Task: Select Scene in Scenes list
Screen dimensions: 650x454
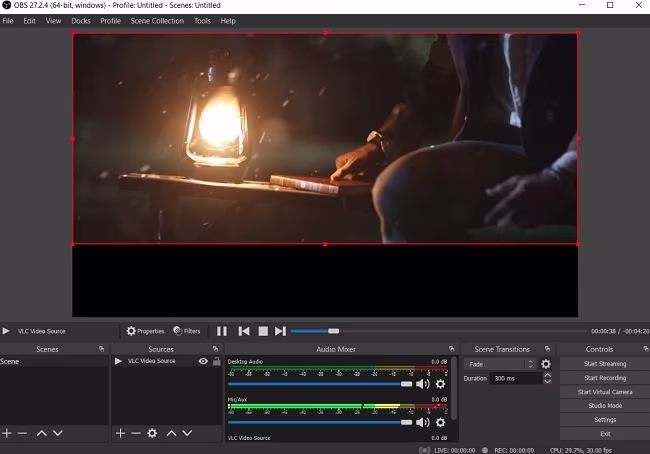Action: tap(54, 361)
